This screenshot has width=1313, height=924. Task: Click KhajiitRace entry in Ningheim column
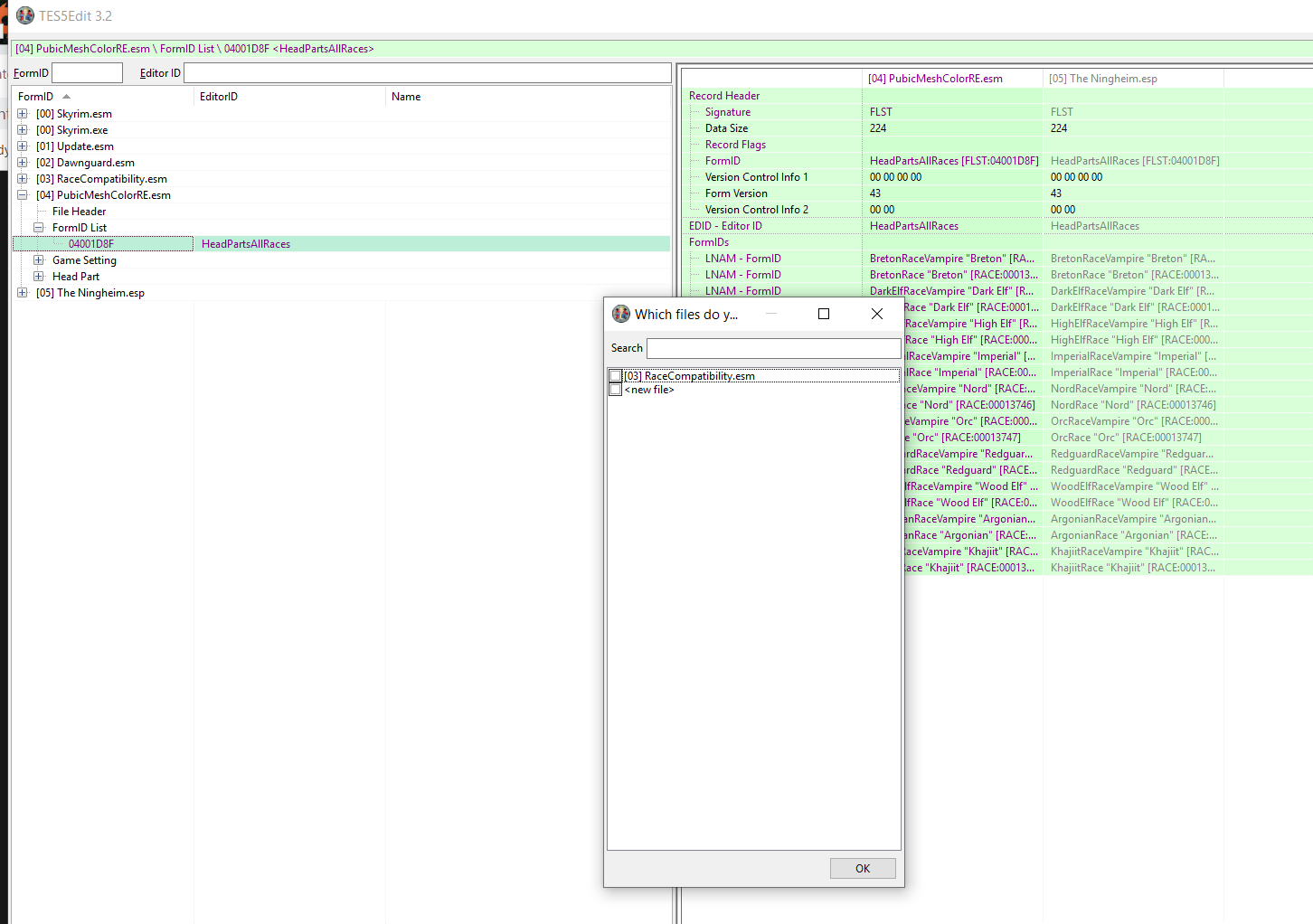tap(1133, 568)
